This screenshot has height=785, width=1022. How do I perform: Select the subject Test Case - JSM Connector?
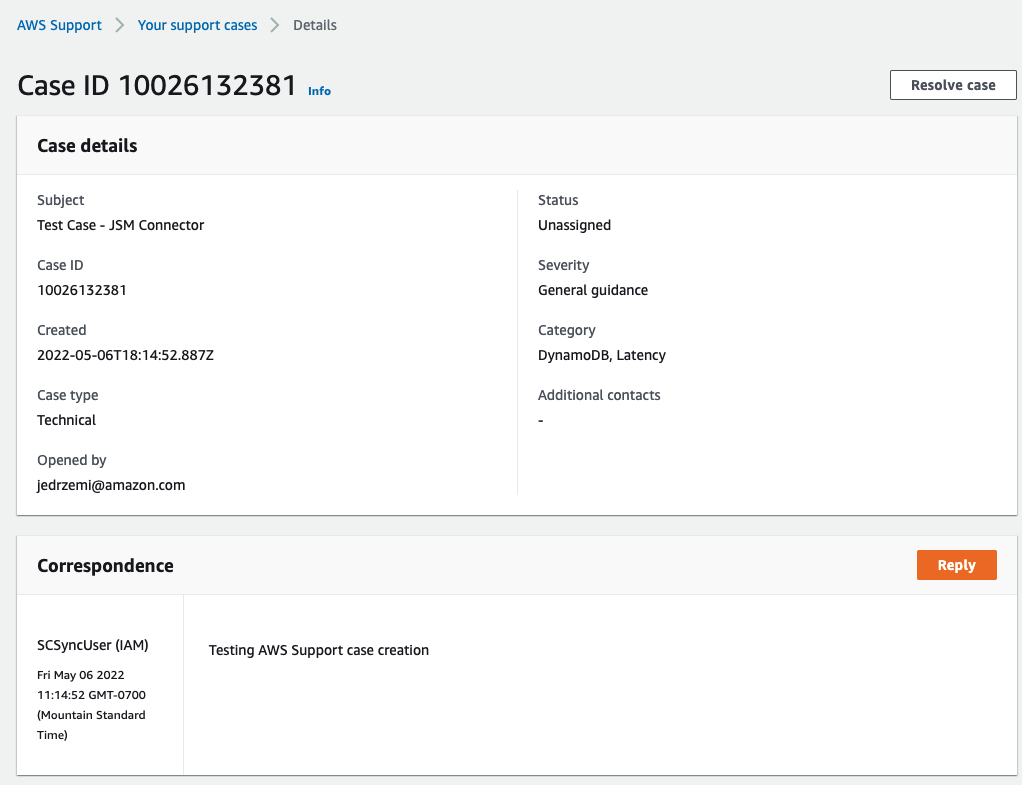120,225
